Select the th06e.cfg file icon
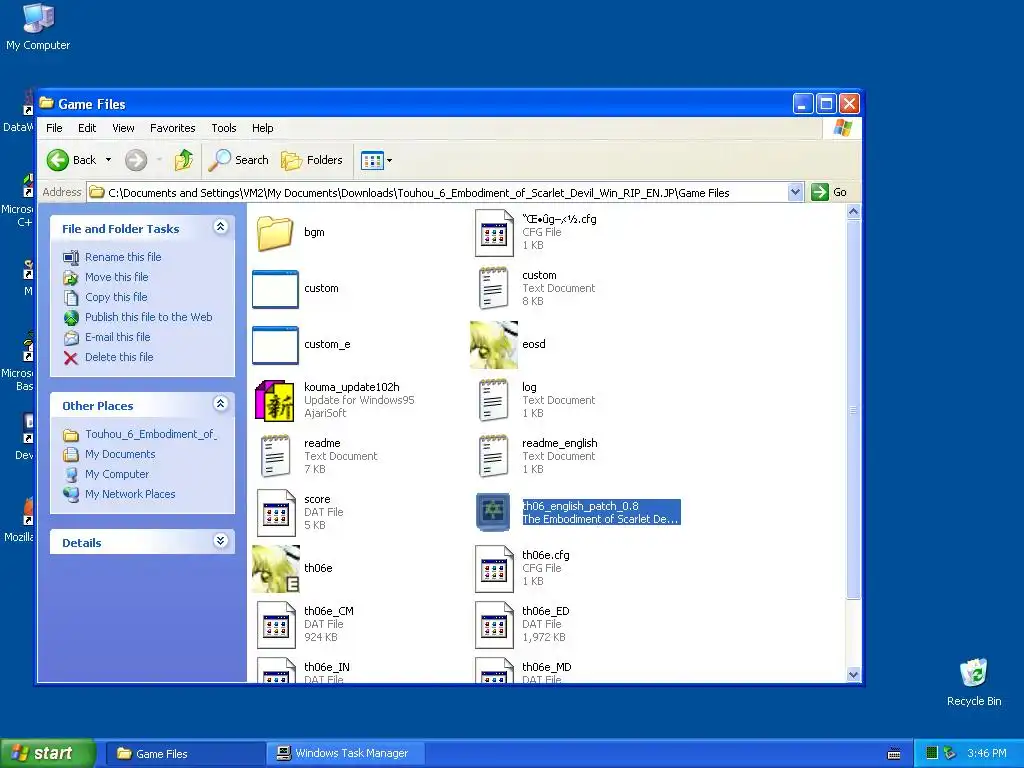 (494, 569)
